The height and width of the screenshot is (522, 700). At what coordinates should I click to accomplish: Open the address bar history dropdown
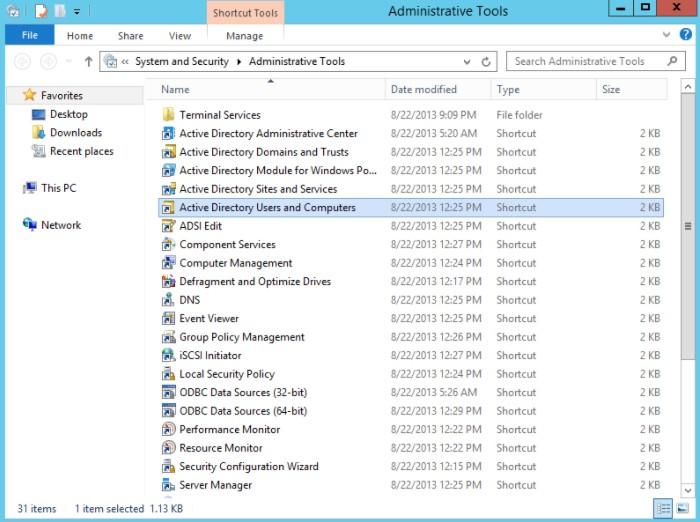tap(467, 62)
